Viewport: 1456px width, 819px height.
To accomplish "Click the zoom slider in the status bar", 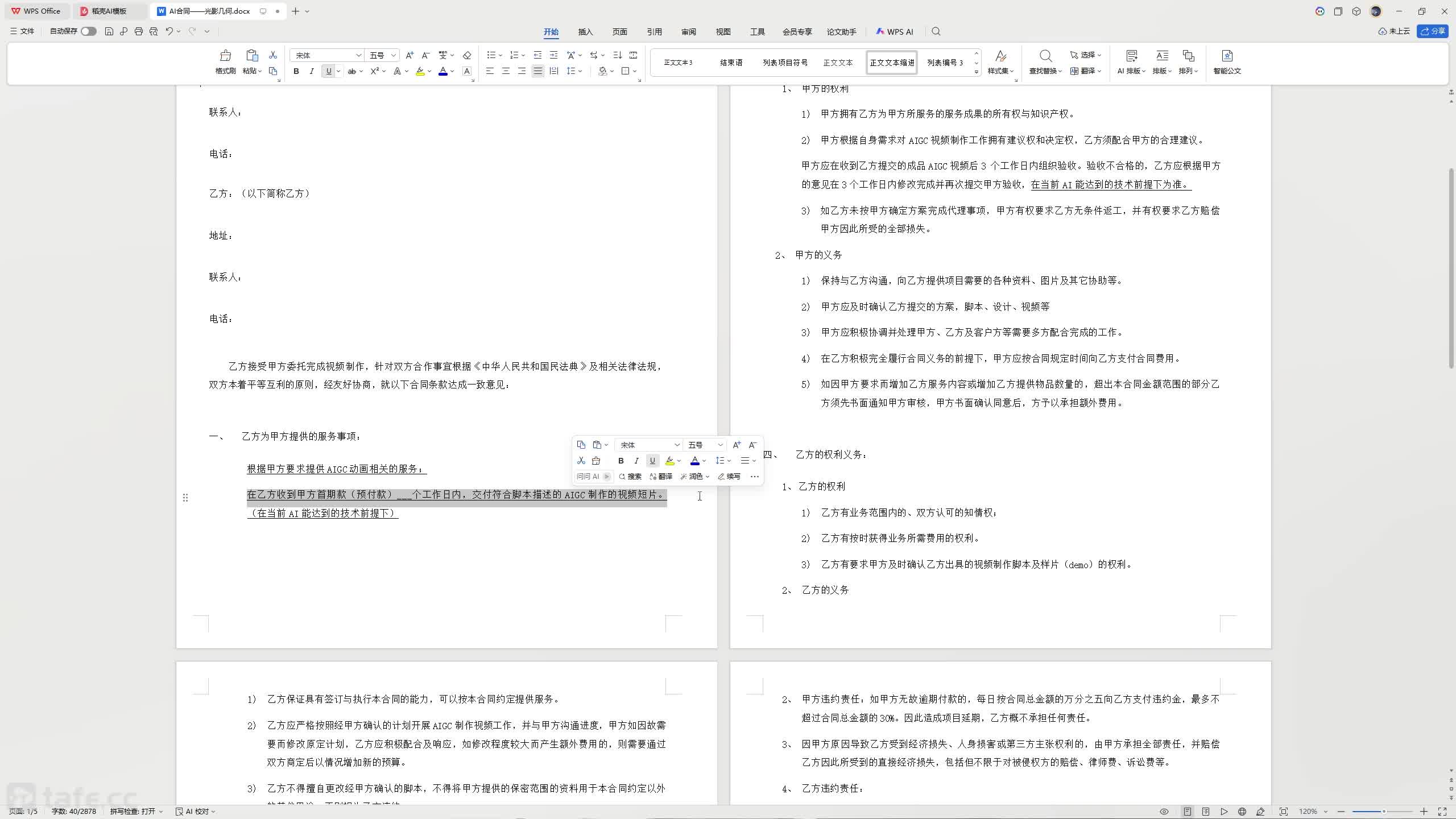I will (1382, 812).
